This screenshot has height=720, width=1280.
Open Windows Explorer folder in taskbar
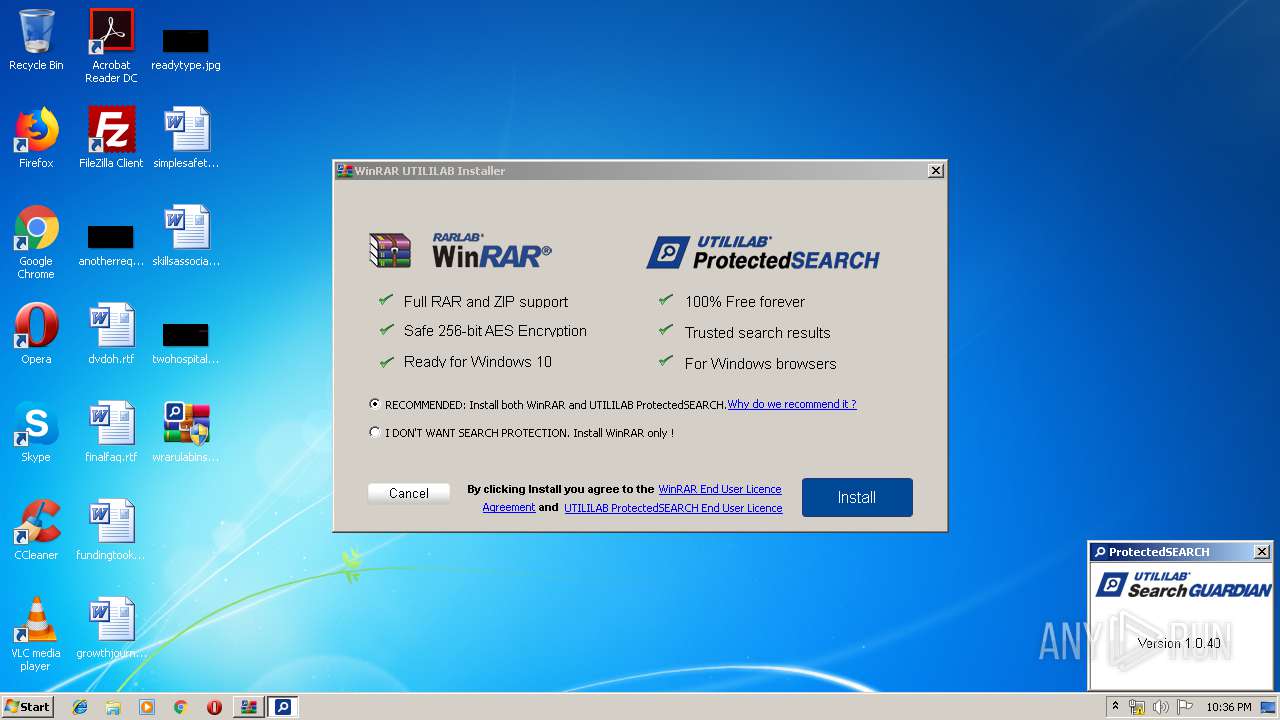pos(113,707)
